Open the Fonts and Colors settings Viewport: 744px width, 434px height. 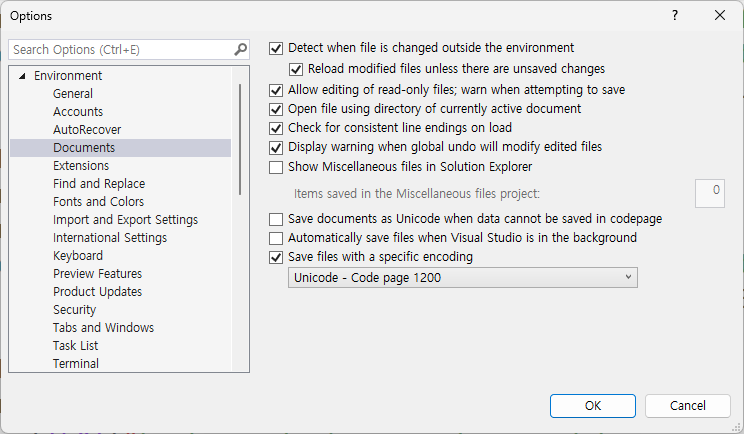coord(98,202)
